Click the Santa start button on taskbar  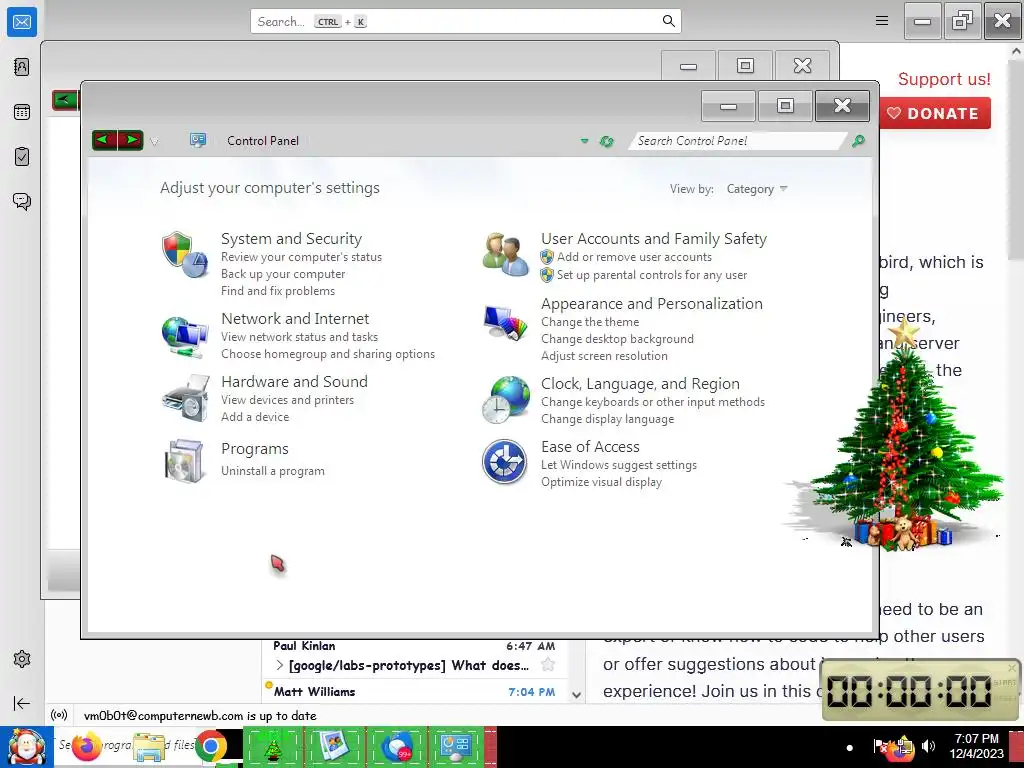click(27, 747)
